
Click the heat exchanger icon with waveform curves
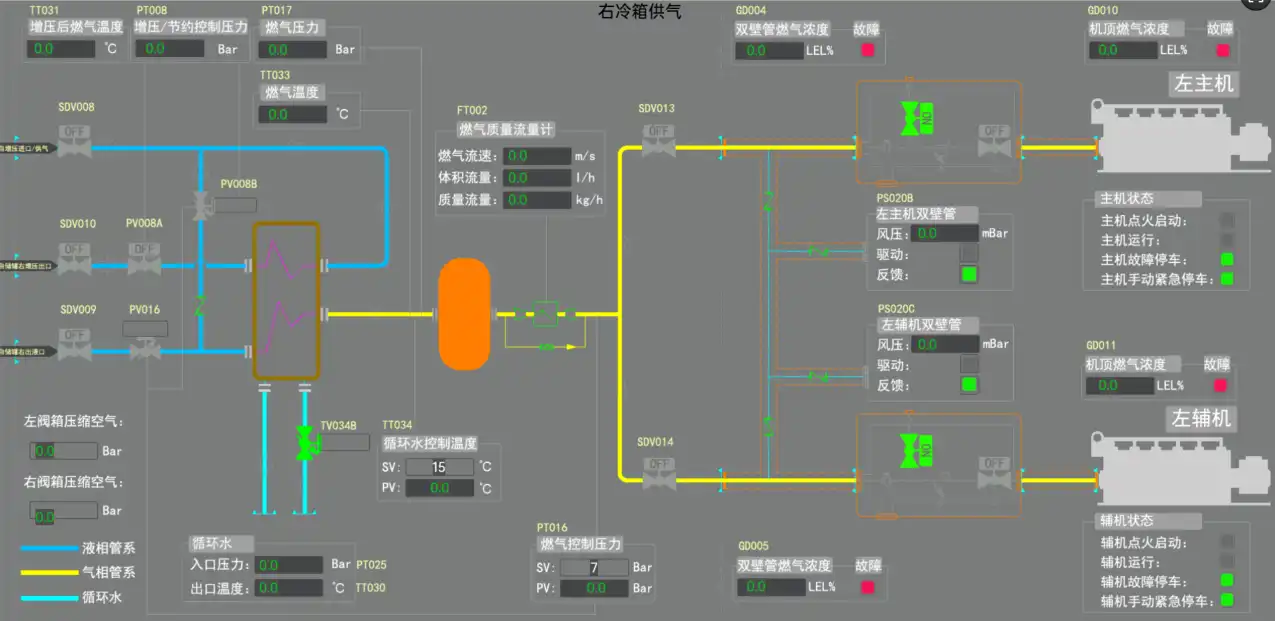(286, 300)
